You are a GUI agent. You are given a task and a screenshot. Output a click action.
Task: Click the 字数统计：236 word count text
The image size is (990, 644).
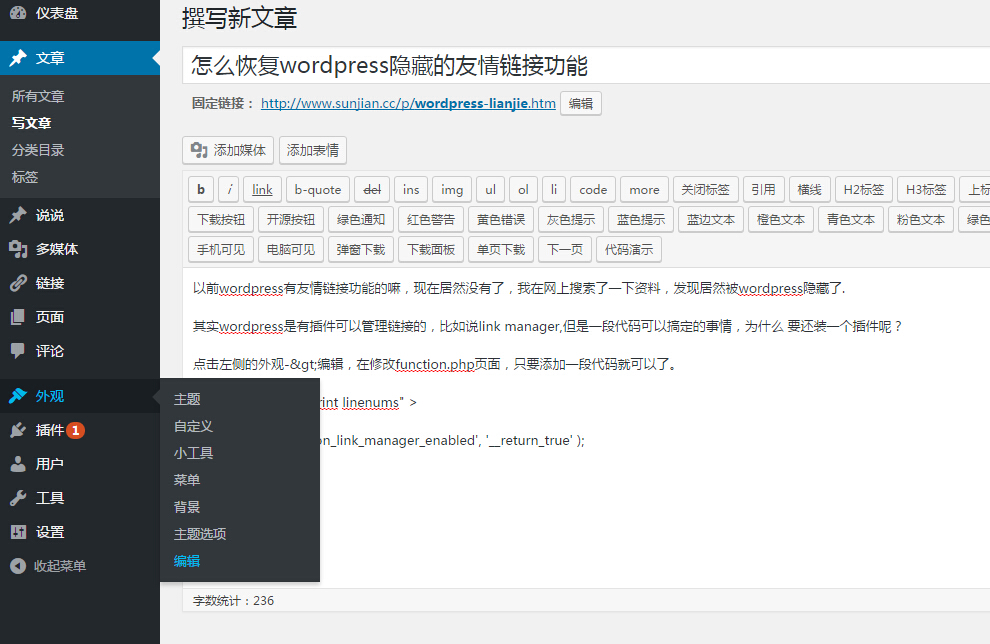[x=234, y=600]
